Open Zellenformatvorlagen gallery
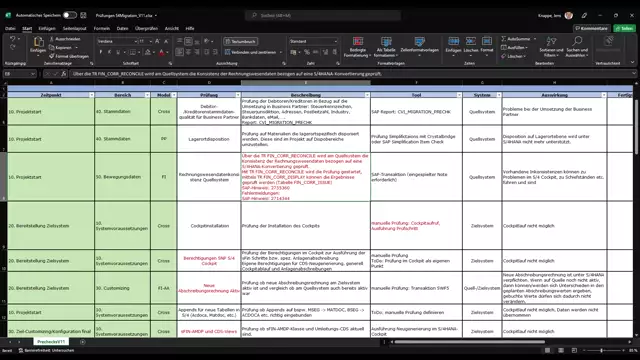This screenshot has width=640, height=360. coord(419,46)
